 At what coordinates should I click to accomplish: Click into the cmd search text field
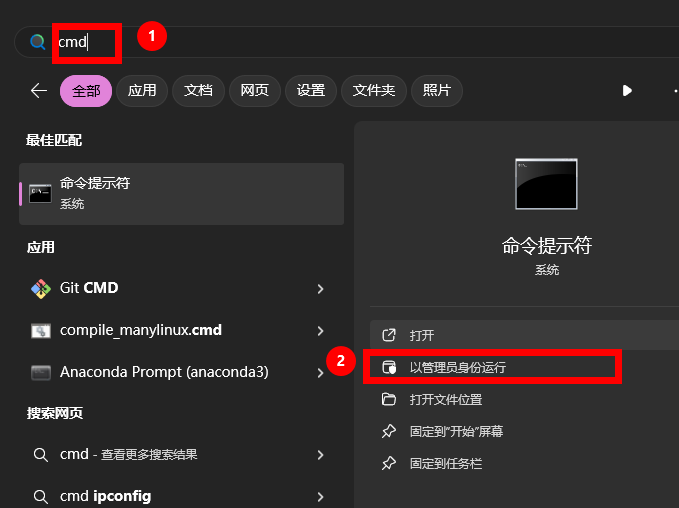(x=300, y=42)
